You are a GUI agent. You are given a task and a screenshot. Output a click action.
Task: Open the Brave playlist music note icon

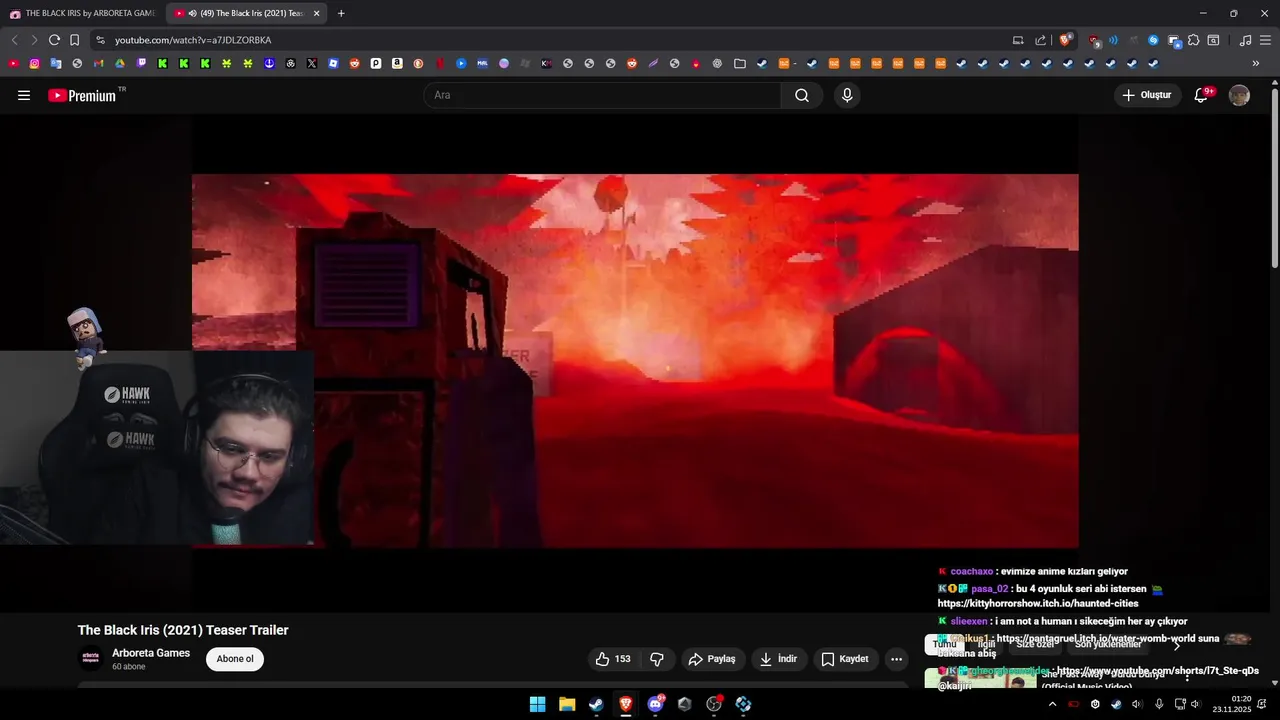[x=1245, y=40]
